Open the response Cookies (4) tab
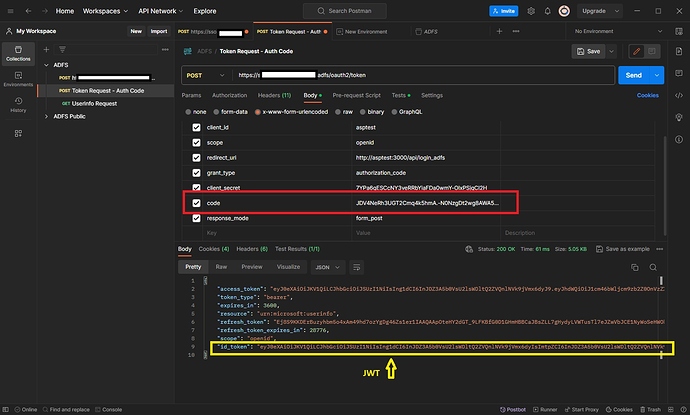 pyautogui.click(x=213, y=249)
